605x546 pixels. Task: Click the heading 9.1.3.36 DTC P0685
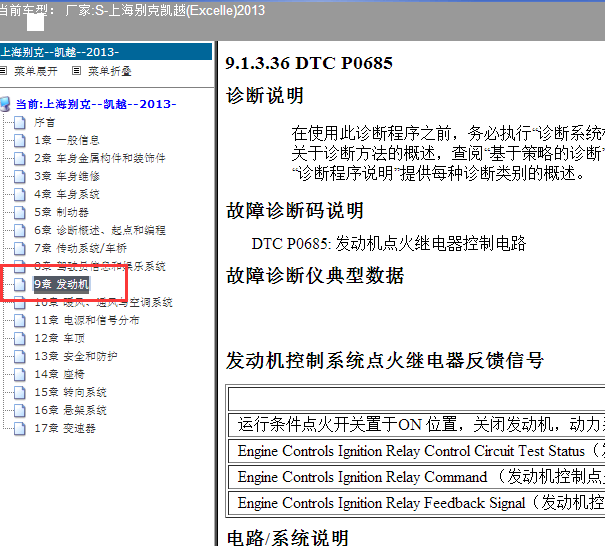pyautogui.click(x=309, y=63)
